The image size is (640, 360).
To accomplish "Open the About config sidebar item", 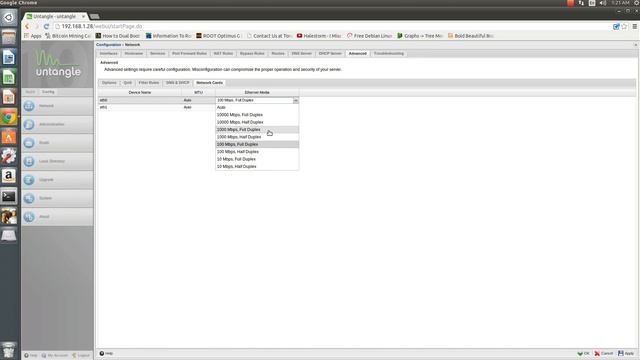I will point(58,217).
